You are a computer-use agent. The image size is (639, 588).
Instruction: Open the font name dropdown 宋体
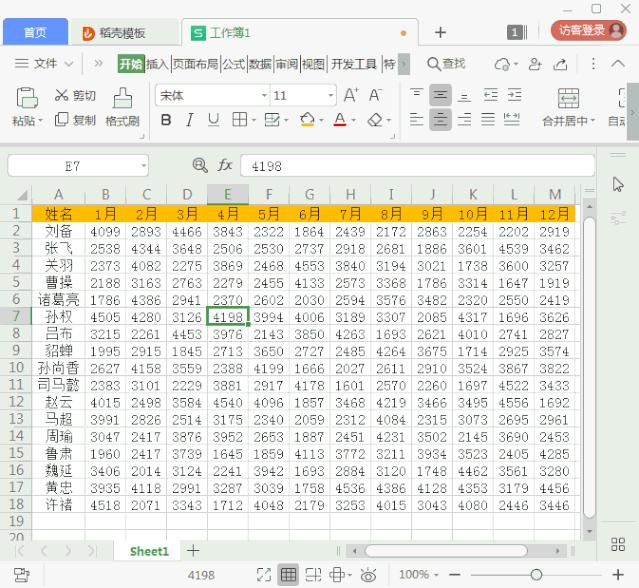[264, 96]
